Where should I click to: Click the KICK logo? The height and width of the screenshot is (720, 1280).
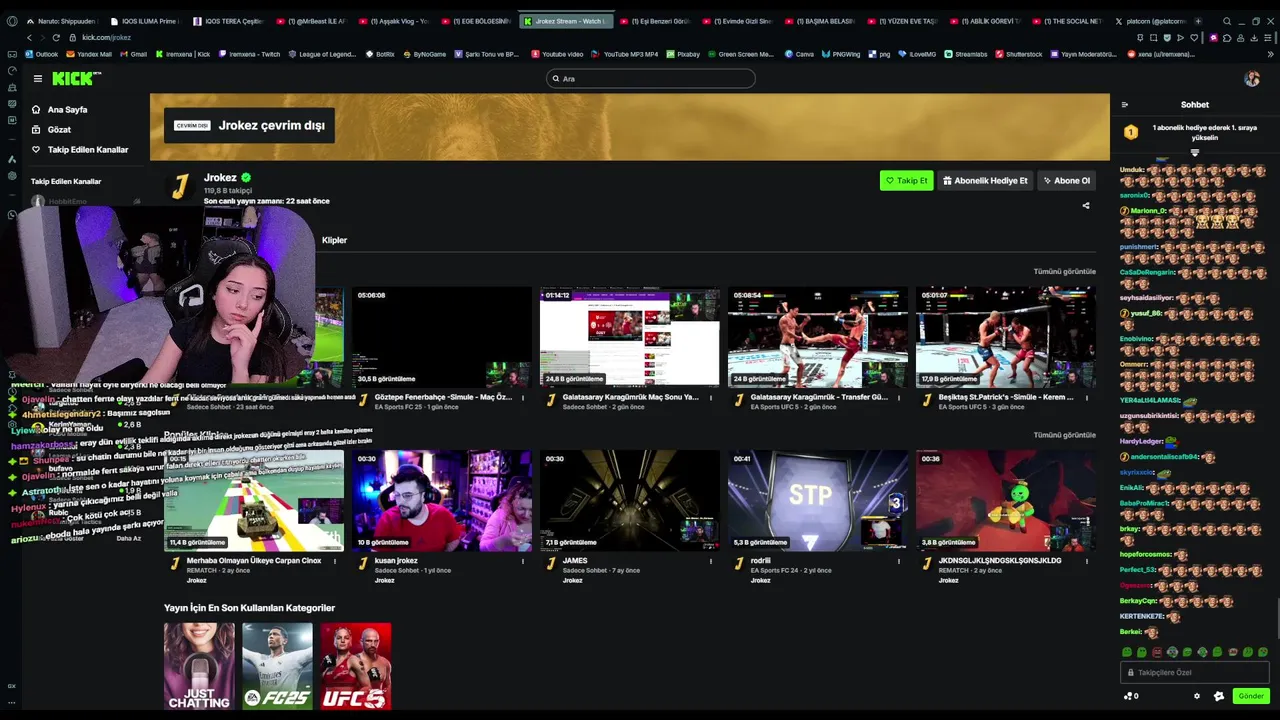tap(75, 78)
